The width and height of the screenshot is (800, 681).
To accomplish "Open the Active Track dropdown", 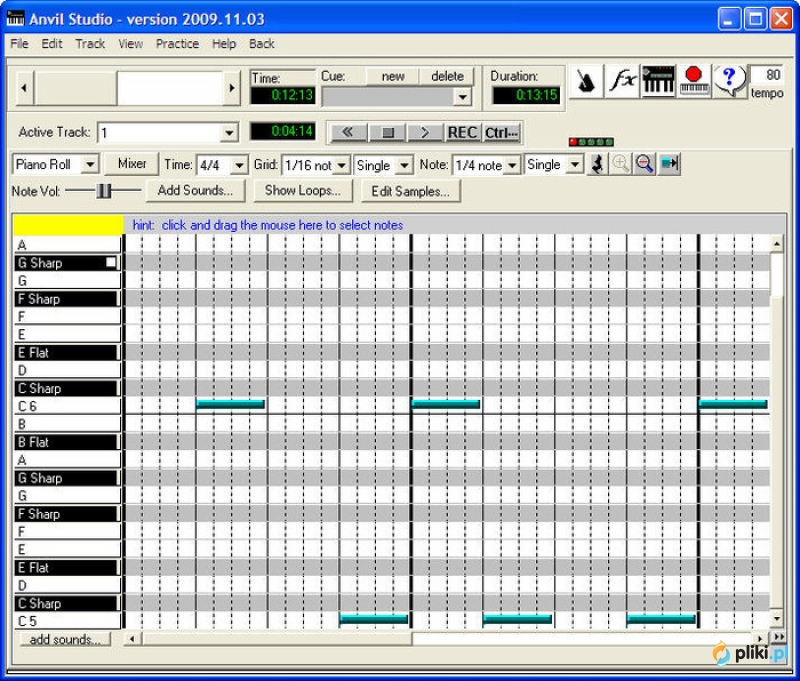I will [x=229, y=133].
